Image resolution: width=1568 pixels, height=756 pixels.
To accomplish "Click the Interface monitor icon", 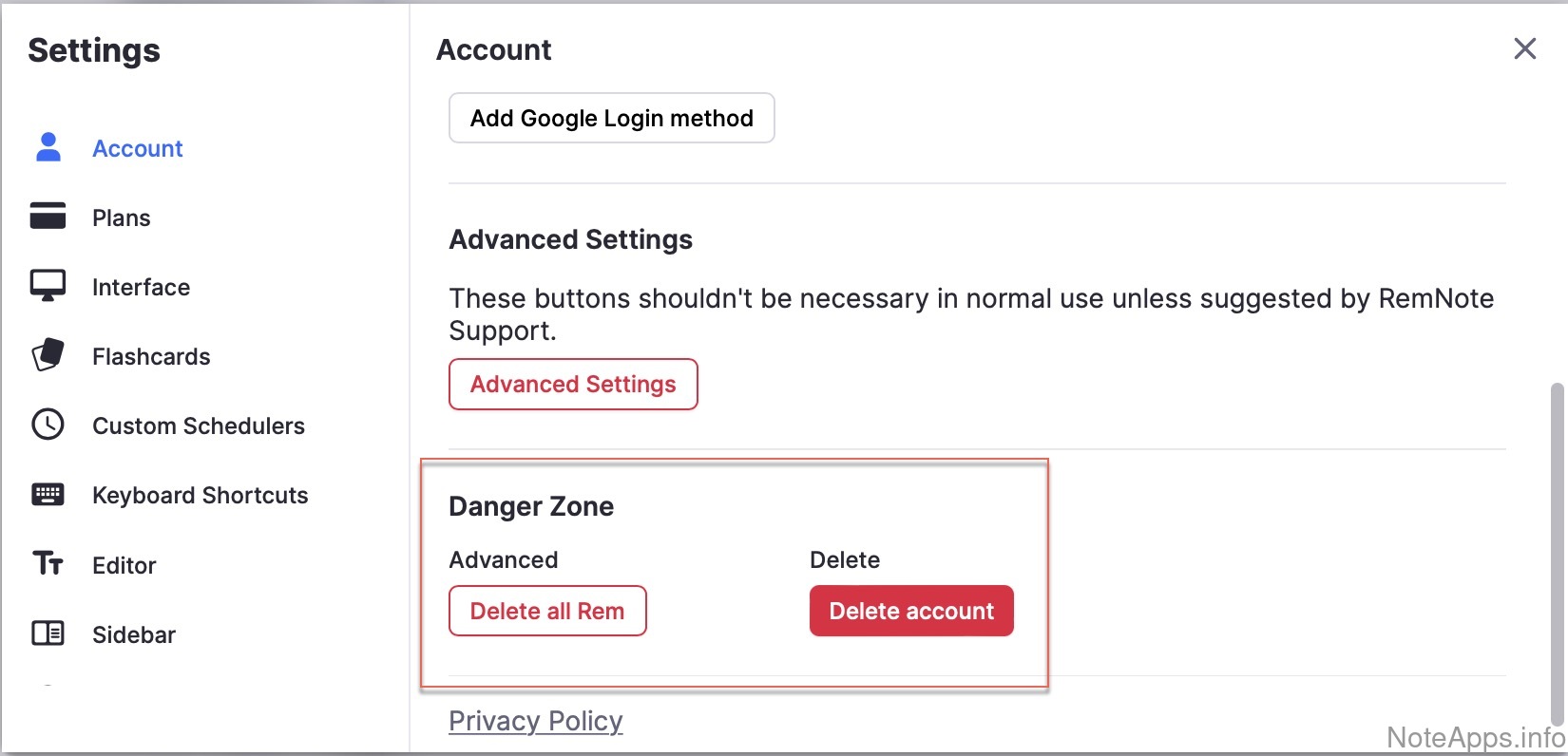I will pos(48,286).
